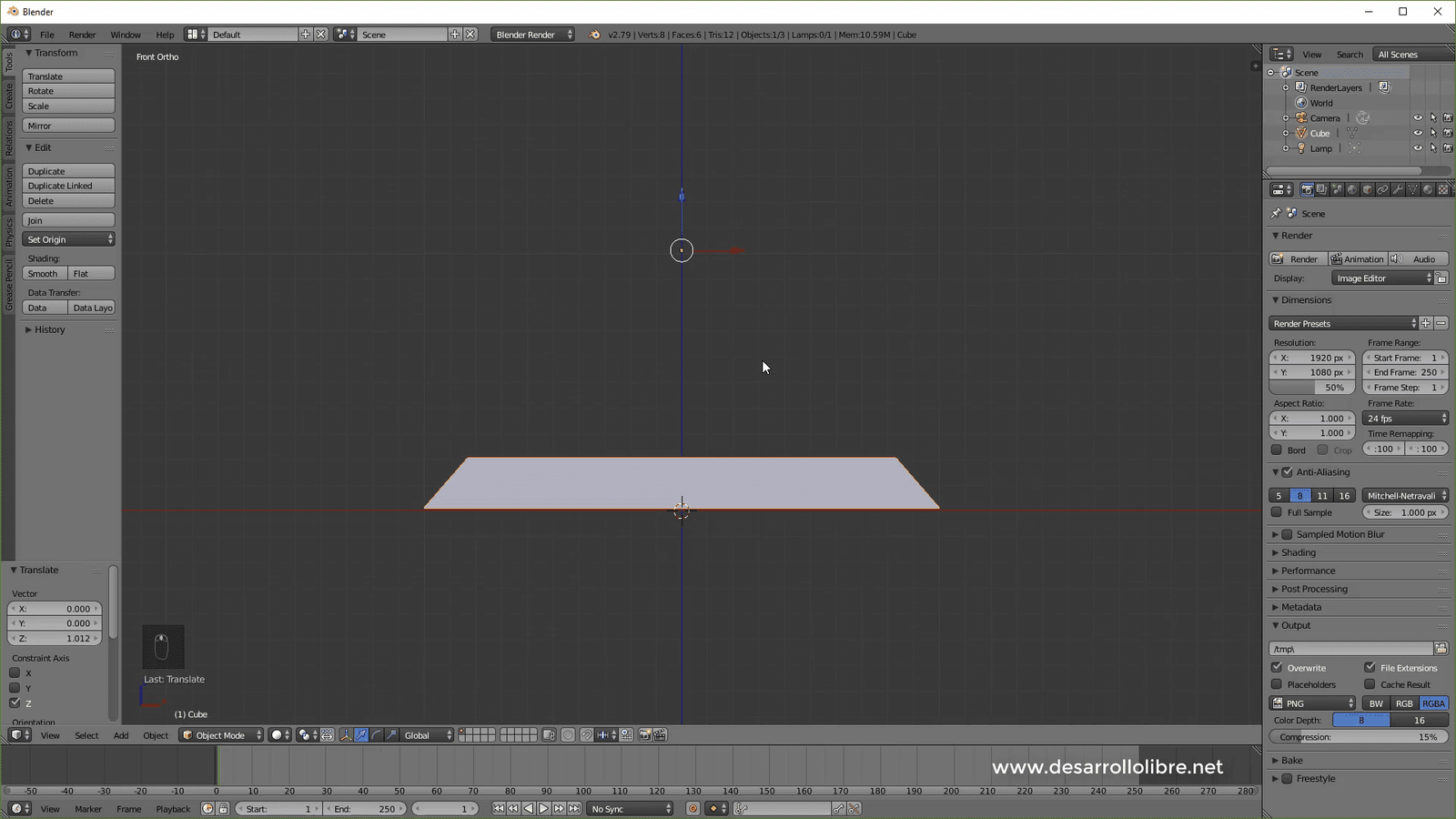This screenshot has width=1456, height=819.
Task: Expand the Post Processing panel
Action: click(x=1314, y=589)
